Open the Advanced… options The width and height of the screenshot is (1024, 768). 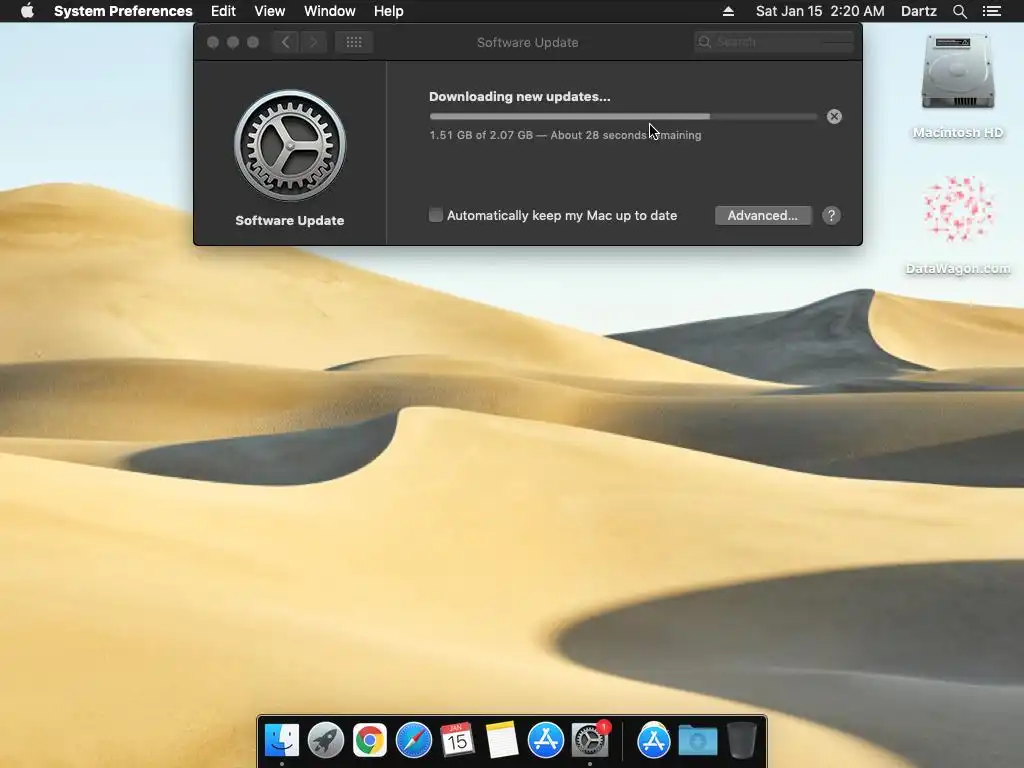coord(763,216)
